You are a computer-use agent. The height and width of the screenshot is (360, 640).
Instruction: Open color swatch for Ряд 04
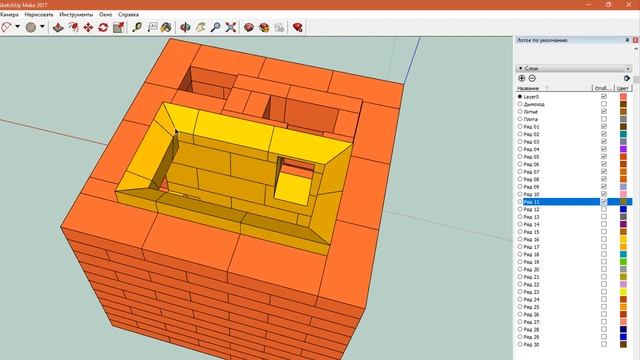[x=623, y=149]
